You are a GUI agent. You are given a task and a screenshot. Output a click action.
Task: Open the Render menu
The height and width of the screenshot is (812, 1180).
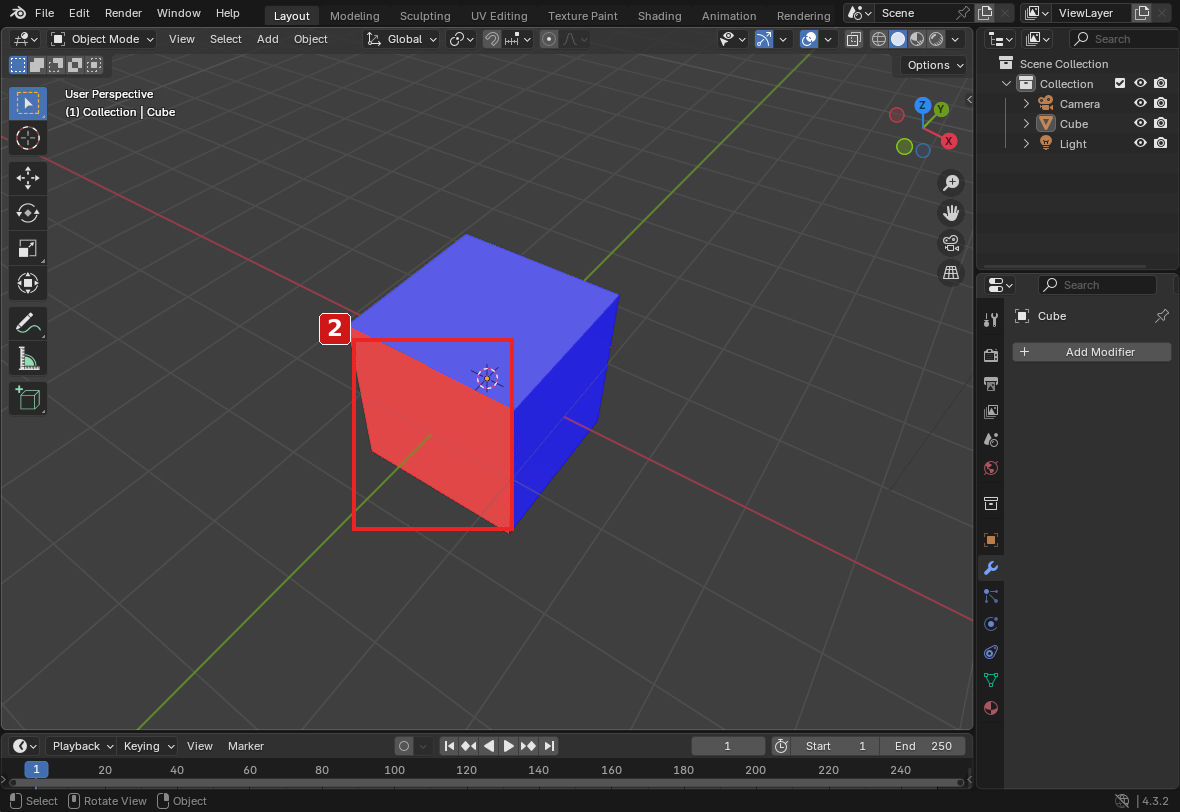[123, 13]
